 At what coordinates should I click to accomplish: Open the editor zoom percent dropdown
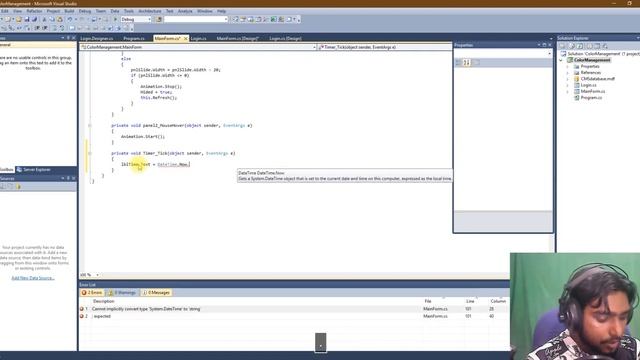[97, 275]
